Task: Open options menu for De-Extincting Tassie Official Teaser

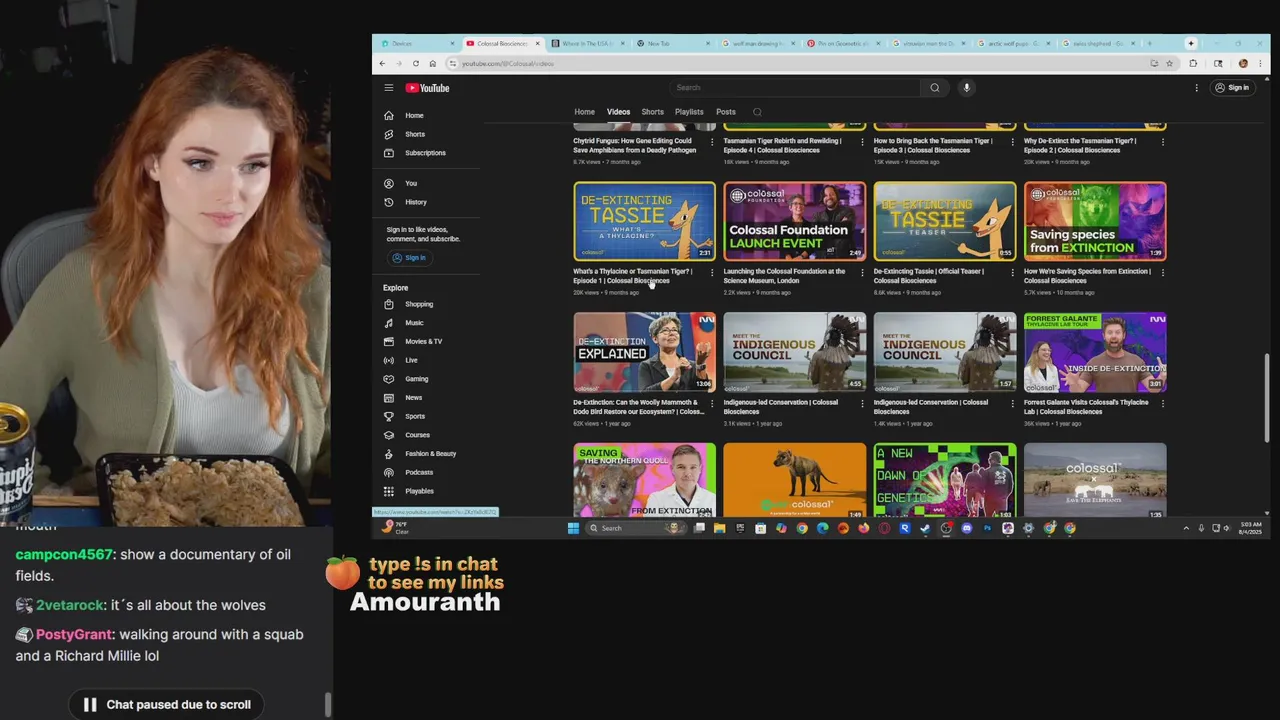Action: (1012, 272)
